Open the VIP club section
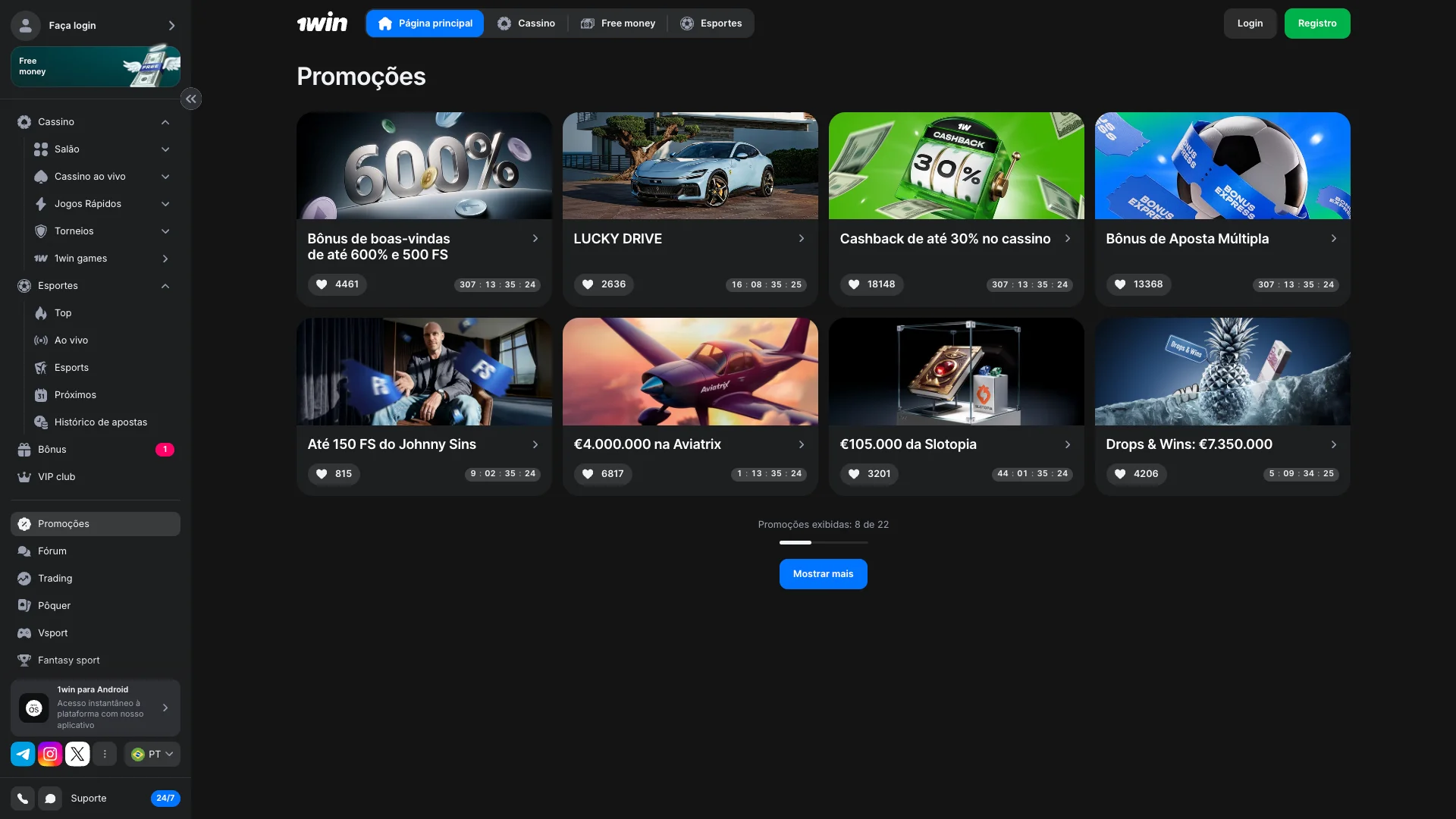 [56, 477]
